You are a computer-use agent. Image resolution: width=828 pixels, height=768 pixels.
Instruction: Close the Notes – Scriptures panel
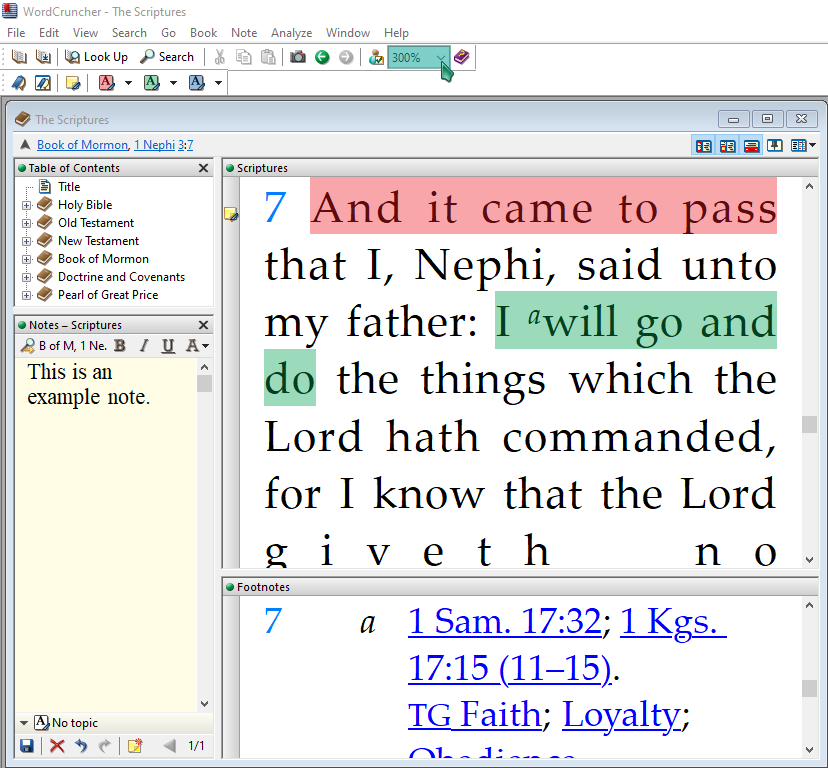coord(203,325)
